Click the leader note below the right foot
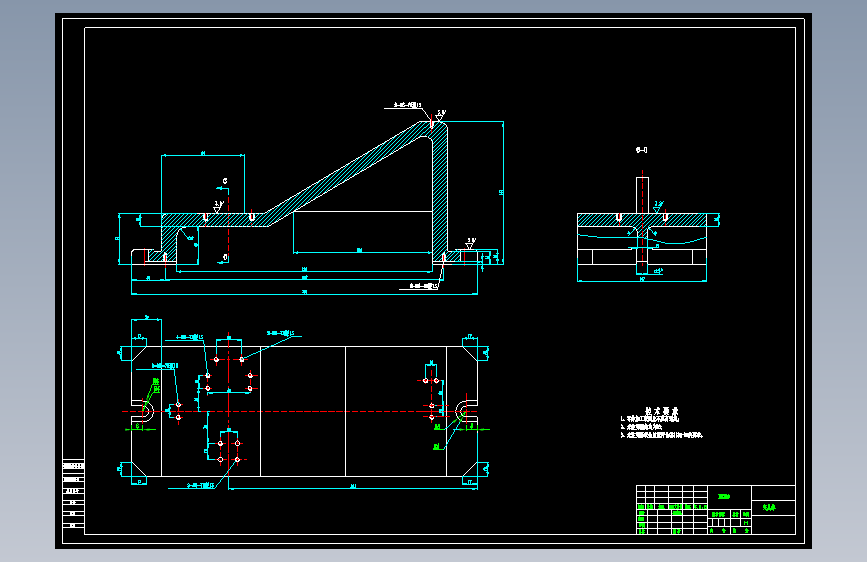The width and height of the screenshot is (867, 562). pyautogui.click(x=424, y=286)
